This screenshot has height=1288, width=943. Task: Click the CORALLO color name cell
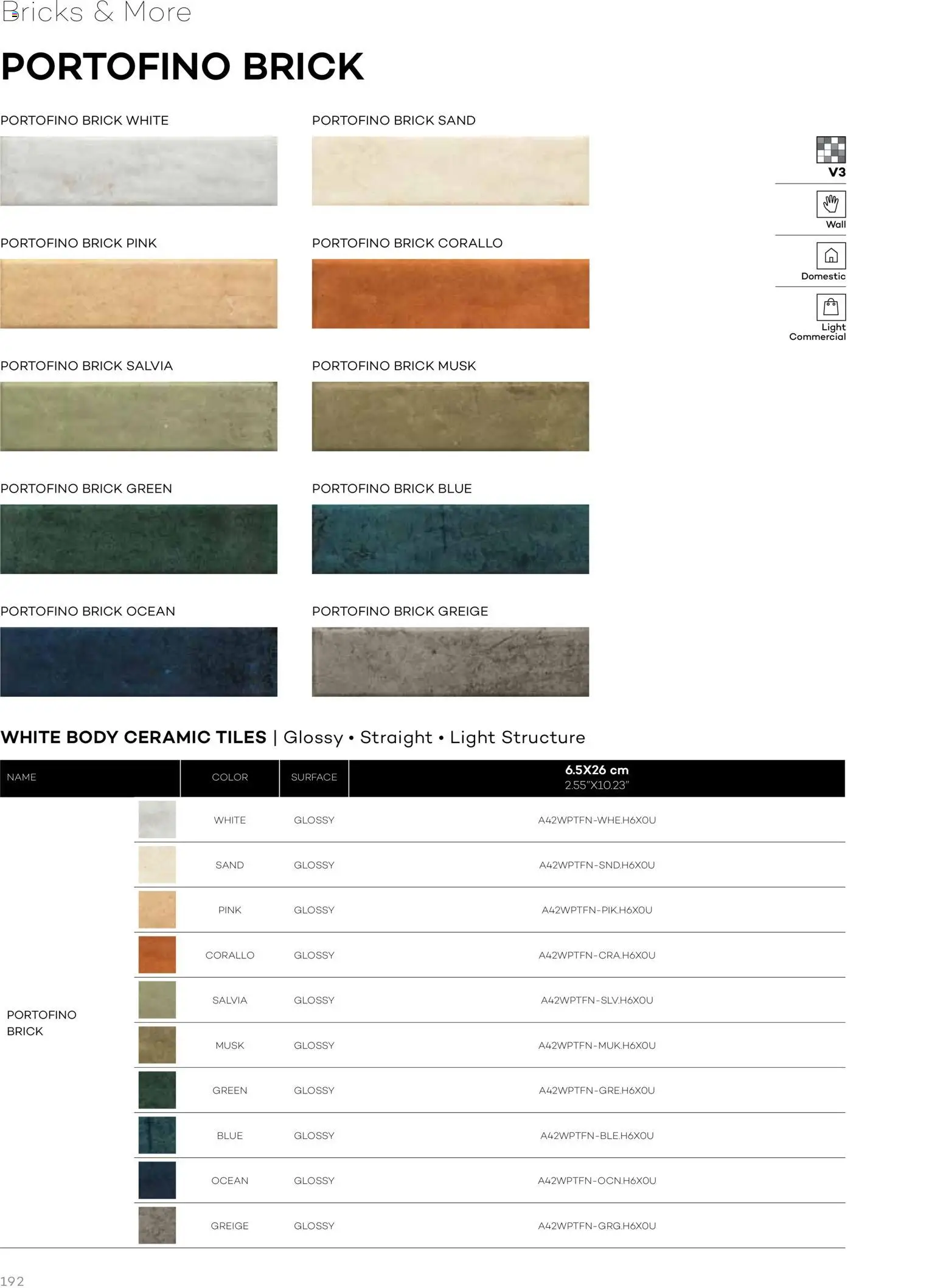(230, 955)
